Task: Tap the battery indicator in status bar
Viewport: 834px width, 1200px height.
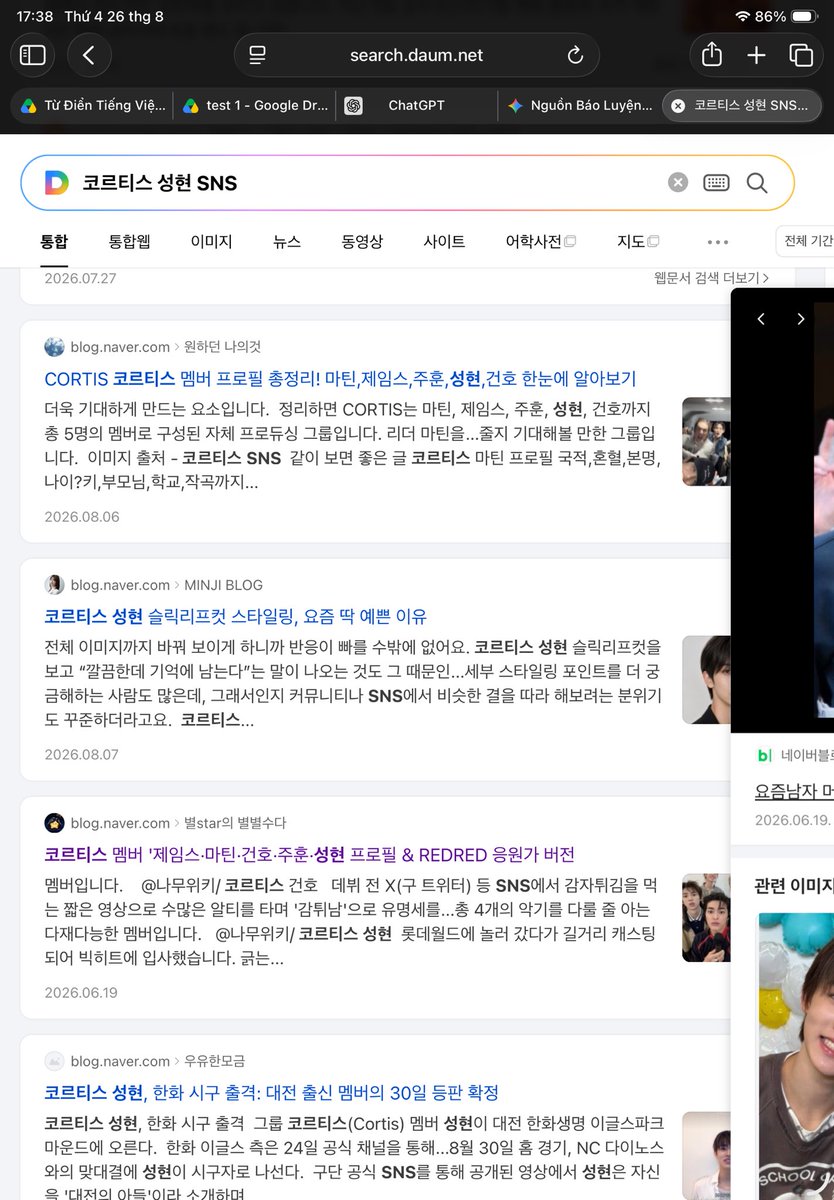Action: coord(805,16)
